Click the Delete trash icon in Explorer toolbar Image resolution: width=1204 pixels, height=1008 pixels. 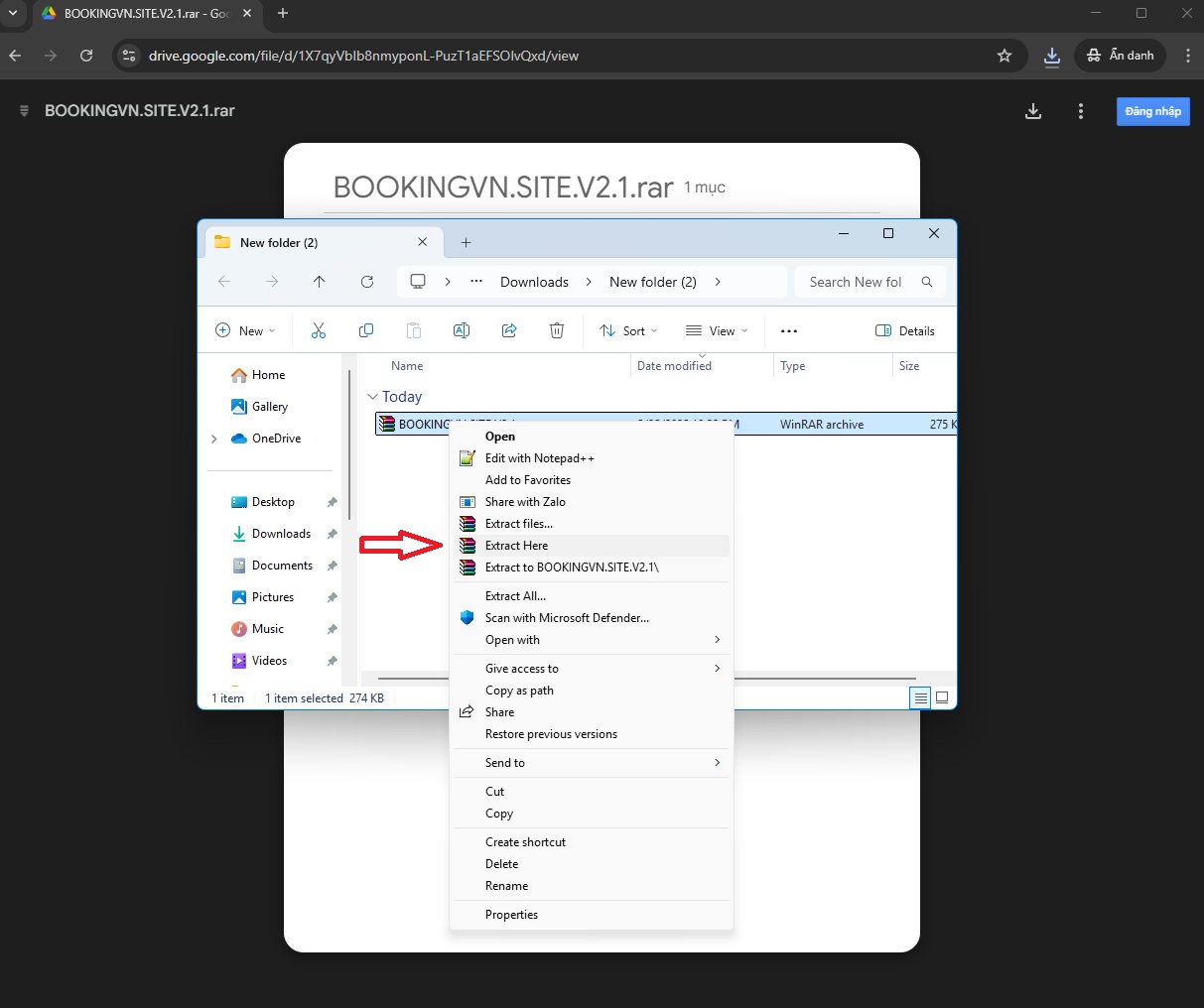[557, 331]
